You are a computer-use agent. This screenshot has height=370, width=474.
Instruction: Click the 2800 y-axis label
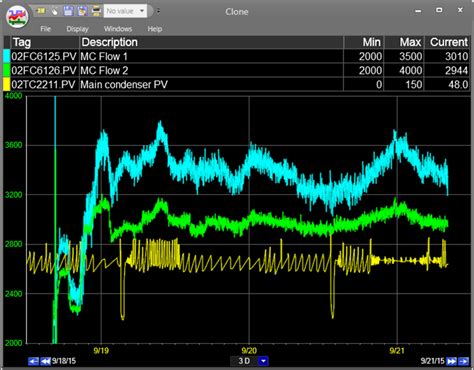click(14, 244)
